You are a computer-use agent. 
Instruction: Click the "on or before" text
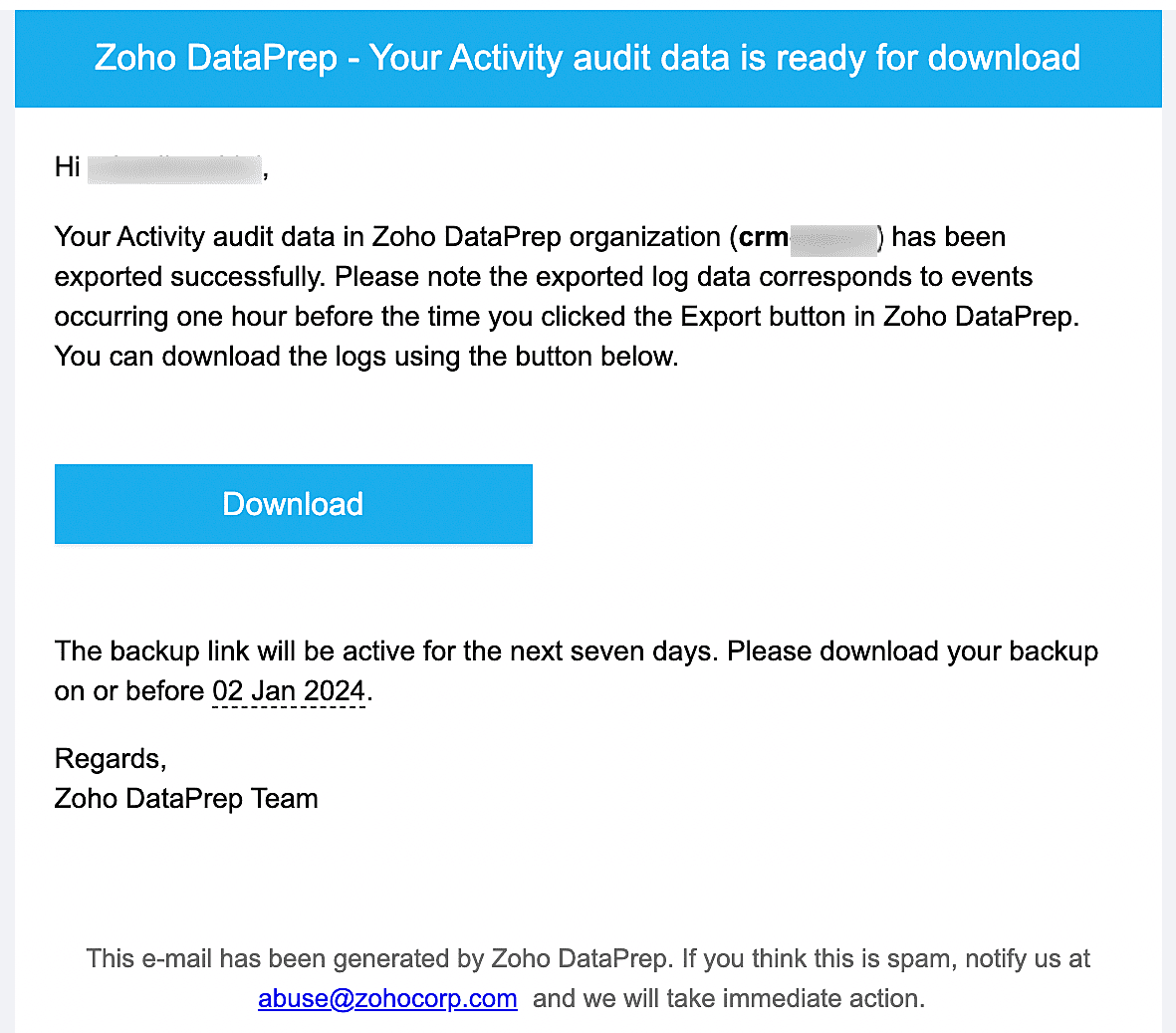tap(129, 691)
